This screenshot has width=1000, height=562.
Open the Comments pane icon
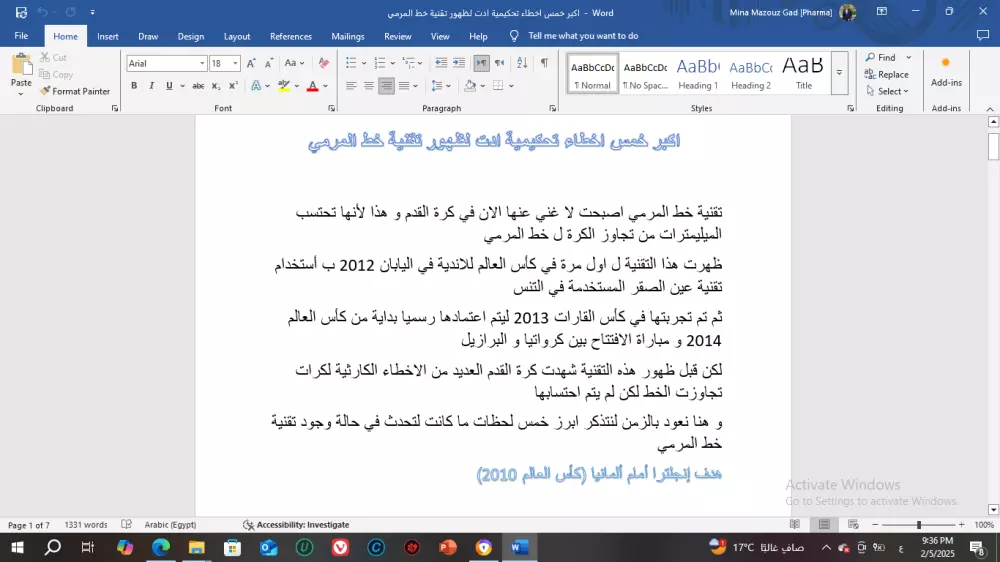pyautogui.click(x=982, y=36)
